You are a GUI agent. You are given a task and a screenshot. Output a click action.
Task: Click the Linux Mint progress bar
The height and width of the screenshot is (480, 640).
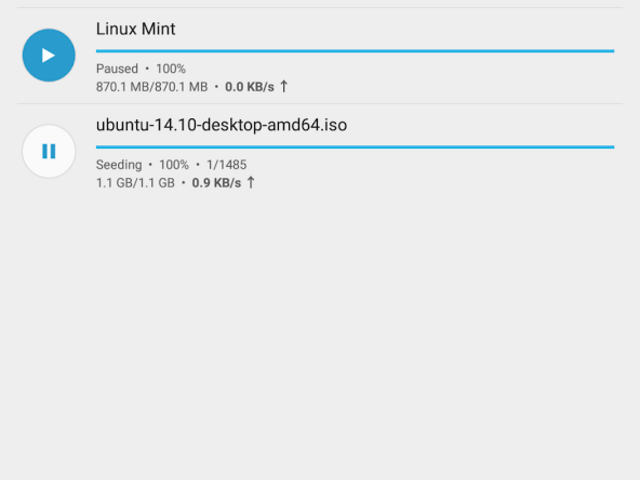coord(354,50)
